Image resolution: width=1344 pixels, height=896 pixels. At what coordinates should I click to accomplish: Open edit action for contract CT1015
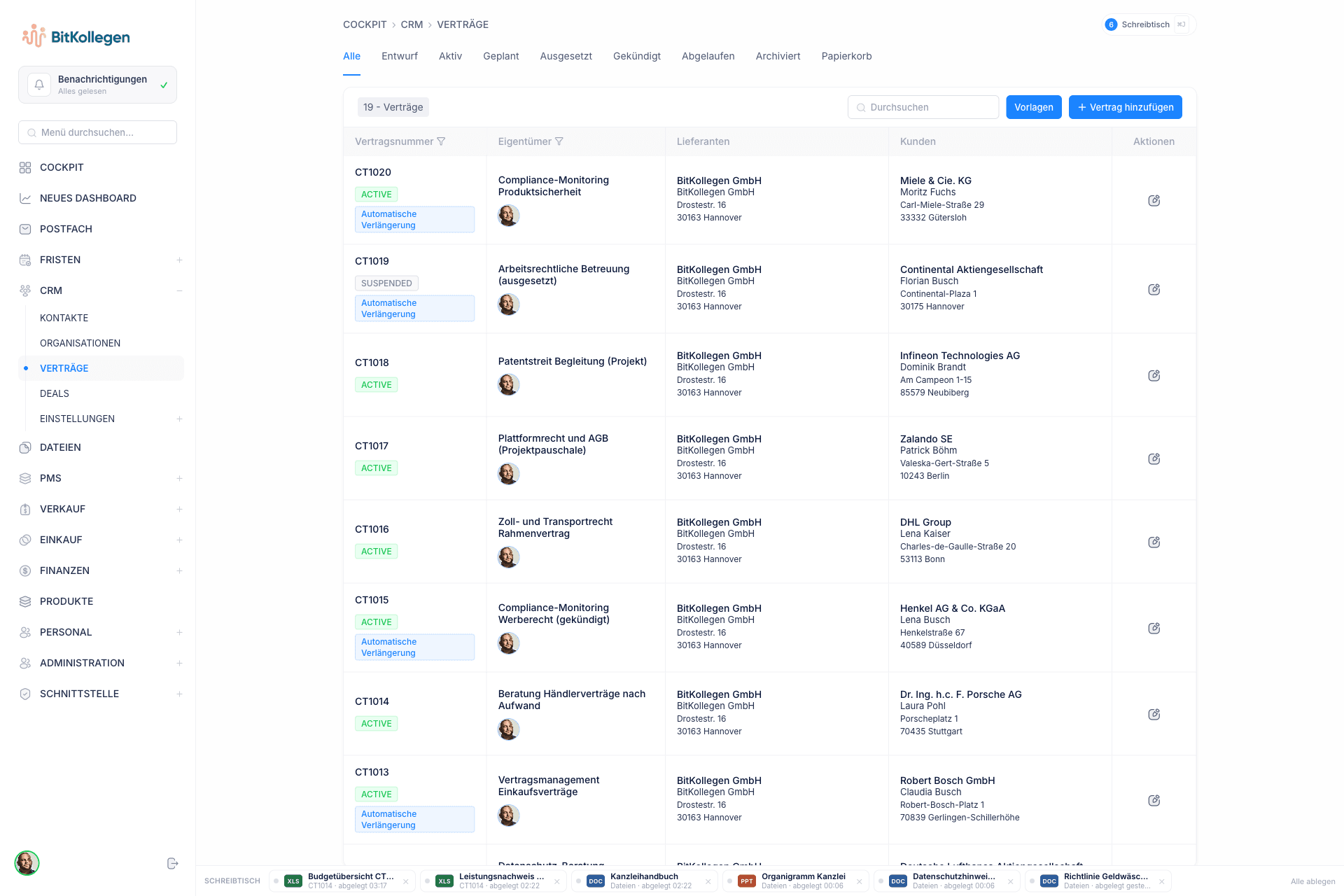pyautogui.click(x=1154, y=629)
